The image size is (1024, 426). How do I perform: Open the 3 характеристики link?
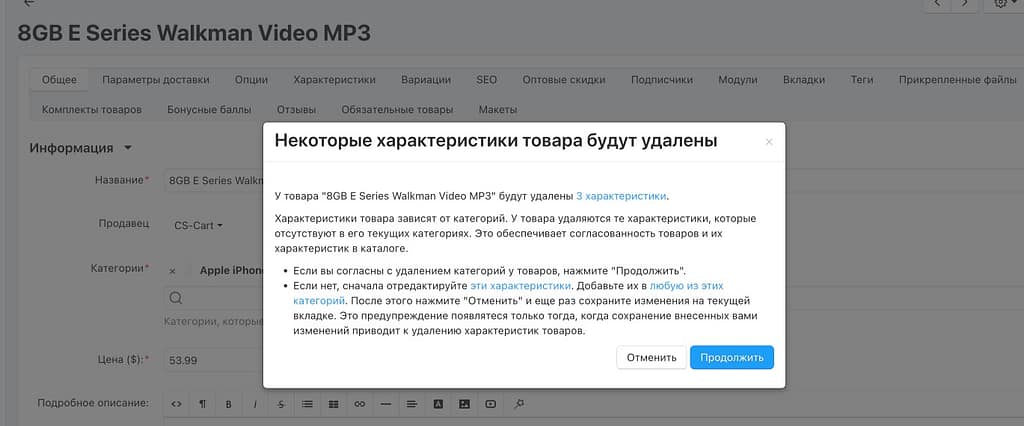click(621, 195)
